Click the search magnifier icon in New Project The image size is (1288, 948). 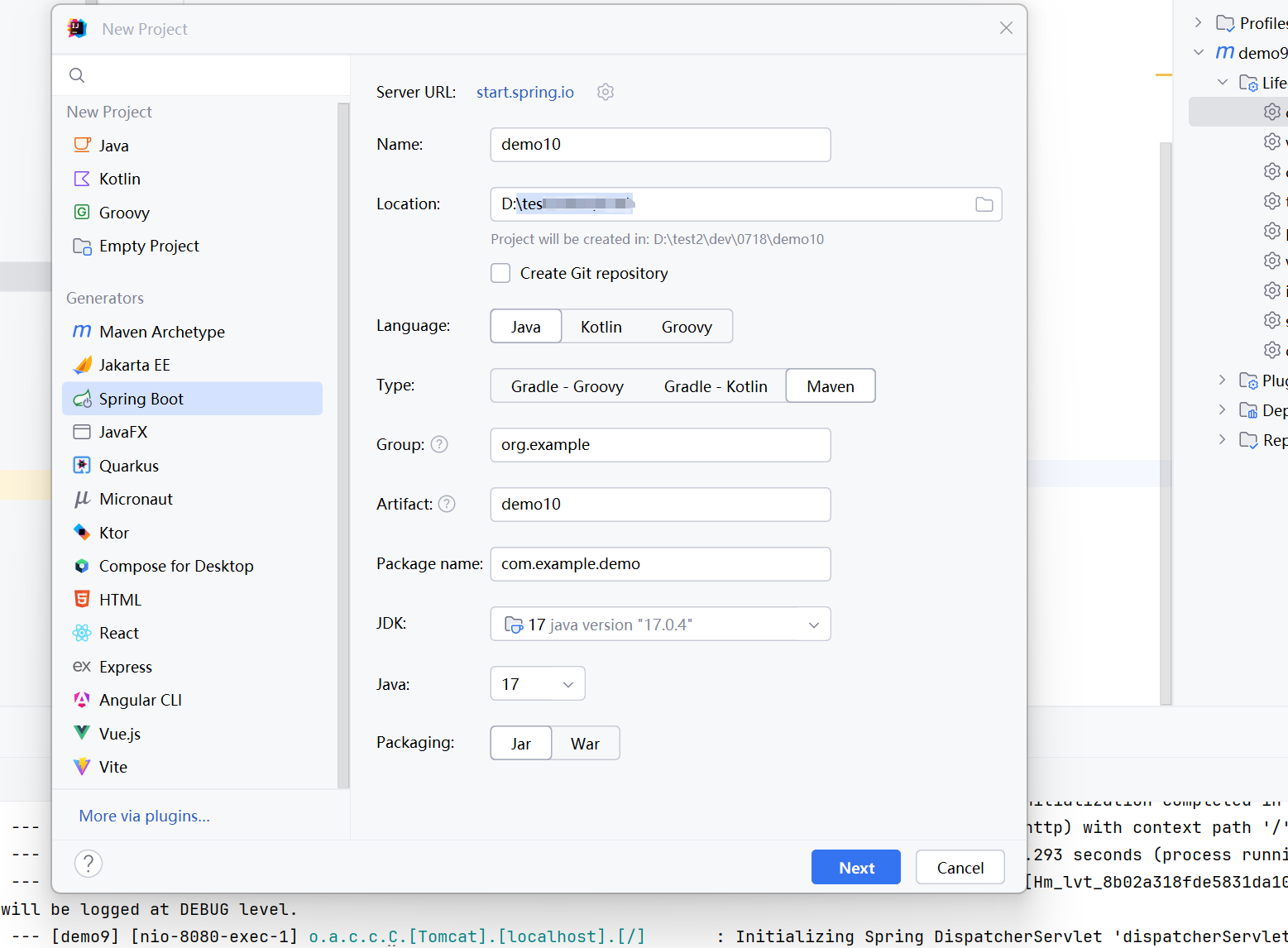[77, 75]
